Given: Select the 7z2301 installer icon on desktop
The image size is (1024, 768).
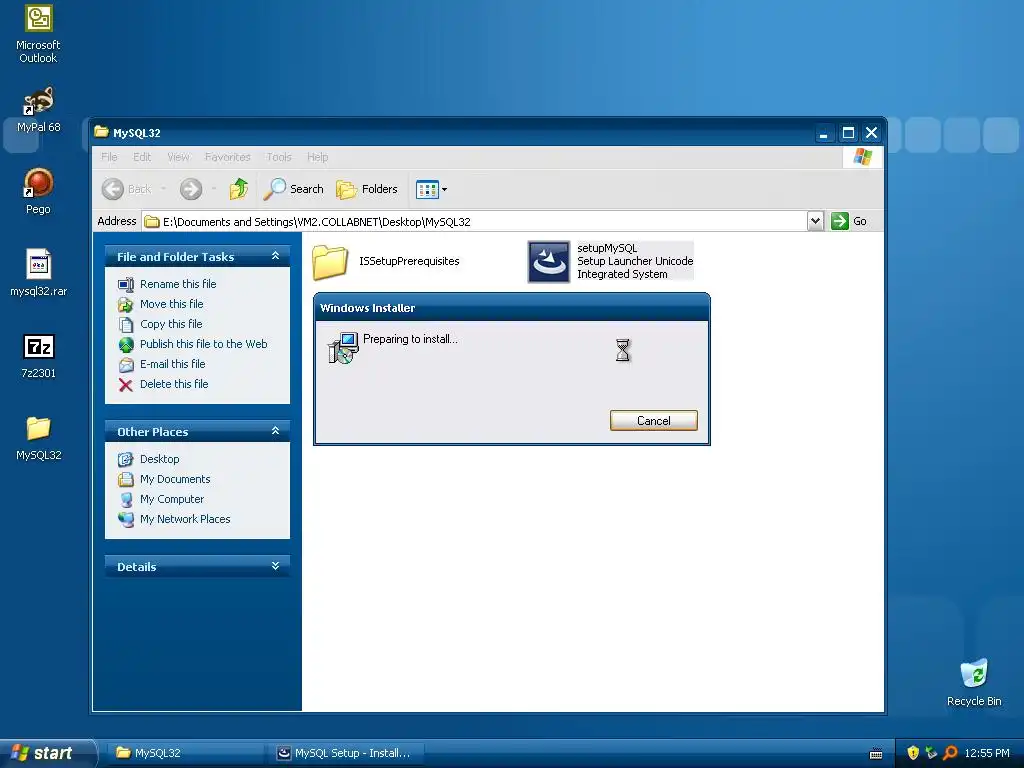Looking at the screenshot, I should click(38, 356).
